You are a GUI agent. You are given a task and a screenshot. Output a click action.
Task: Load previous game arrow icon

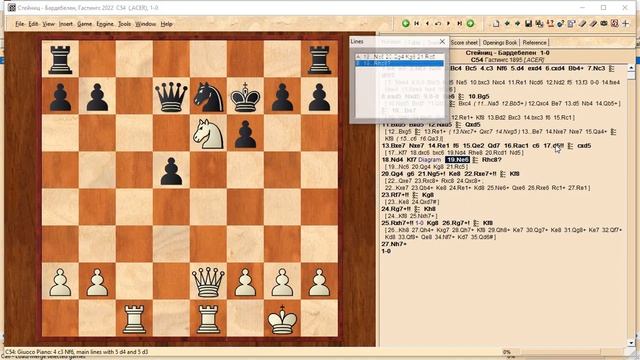pos(507,24)
